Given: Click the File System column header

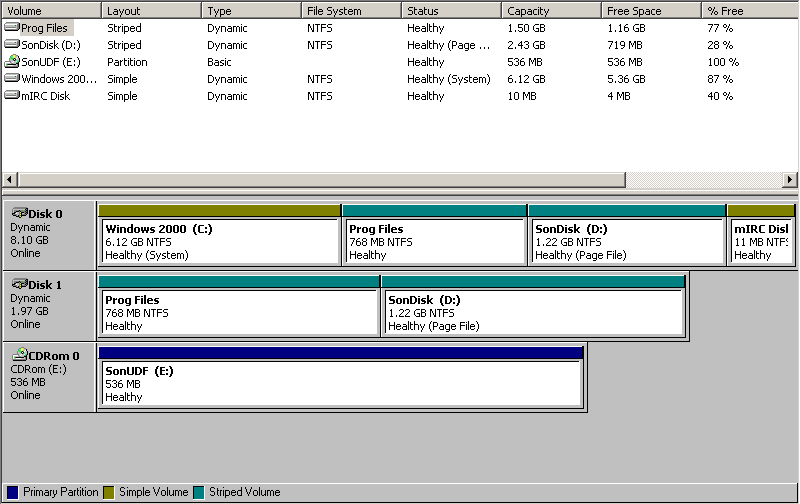Looking at the screenshot, I should pyautogui.click(x=350, y=11).
